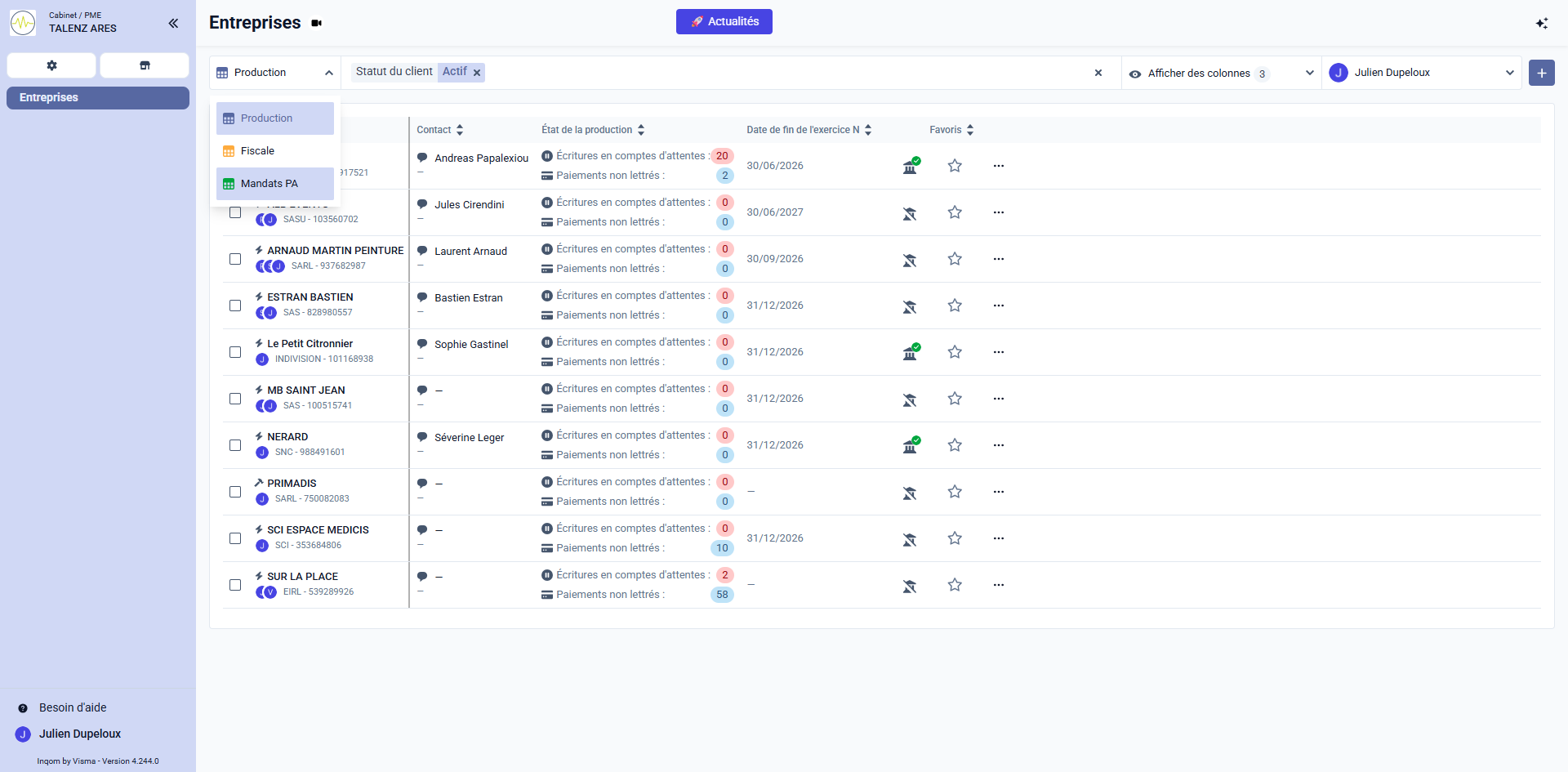Open the settings gear tab in sidebar
Viewport: 1568px width, 772px height.
point(51,65)
